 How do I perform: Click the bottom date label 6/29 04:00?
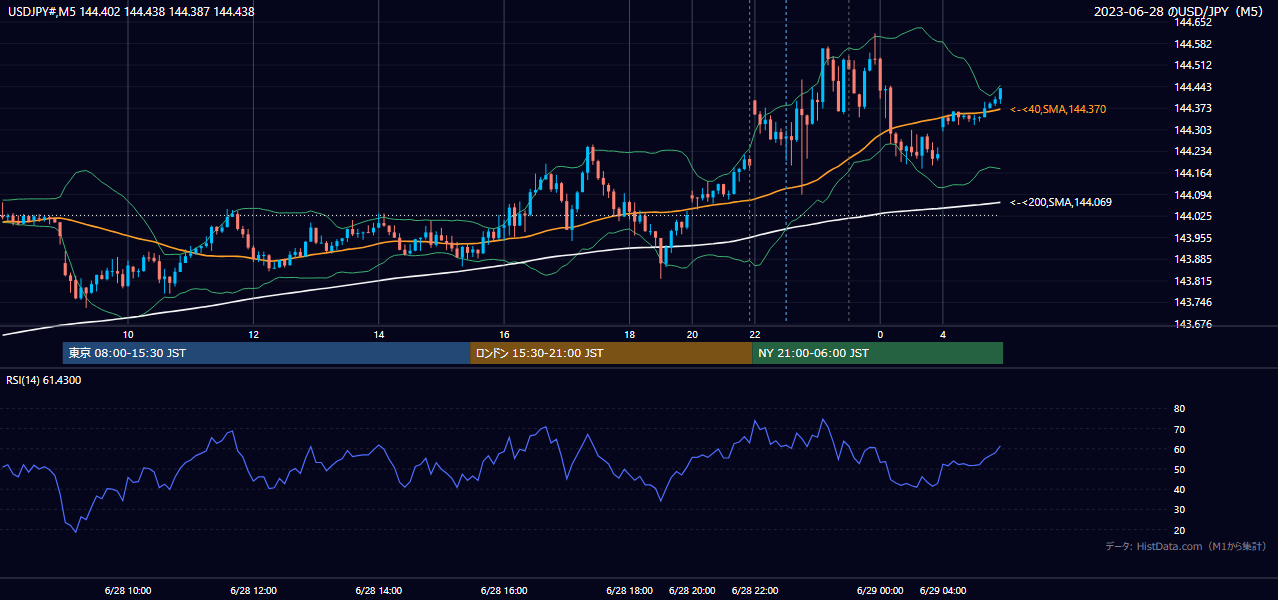943,591
